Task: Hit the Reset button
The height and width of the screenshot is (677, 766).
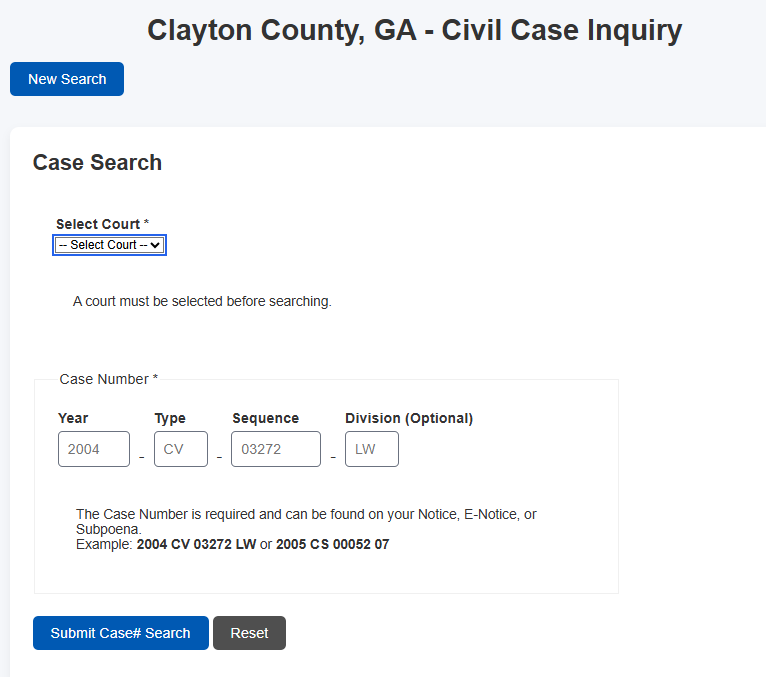Action: coord(249,633)
